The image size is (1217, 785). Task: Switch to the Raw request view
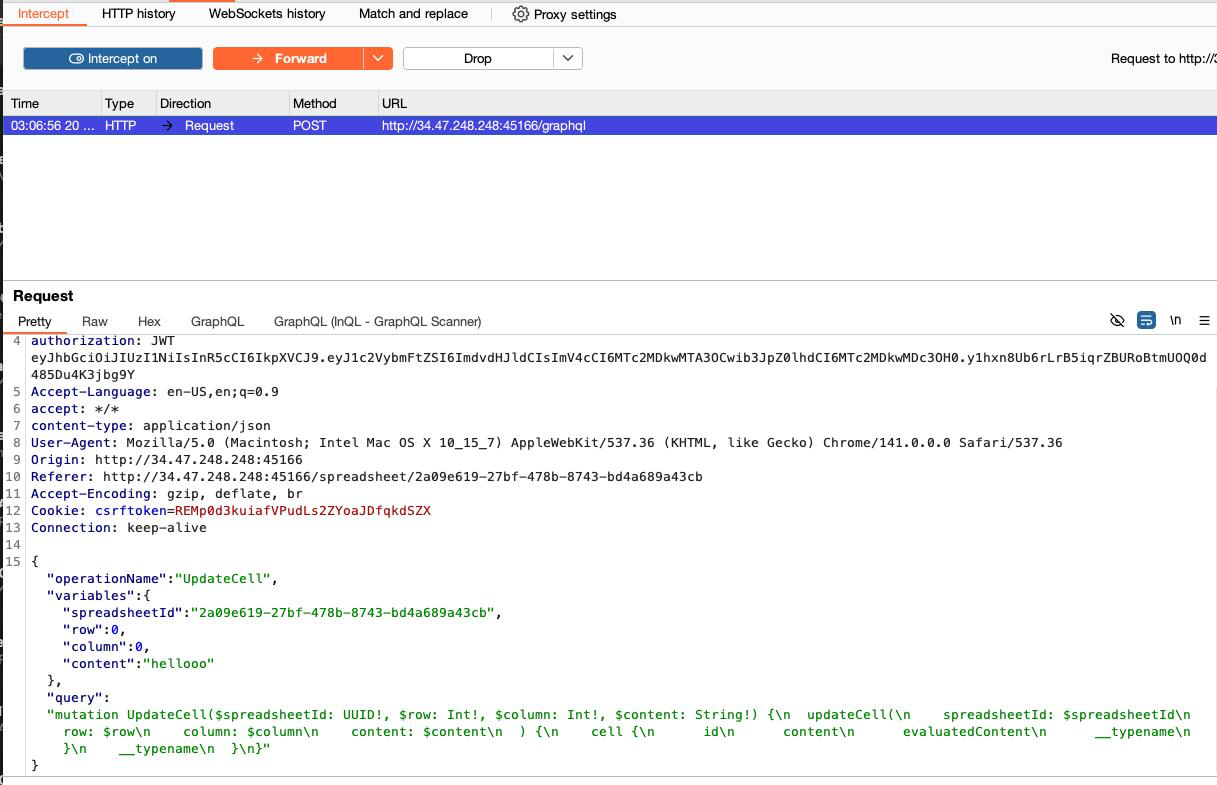(x=95, y=321)
